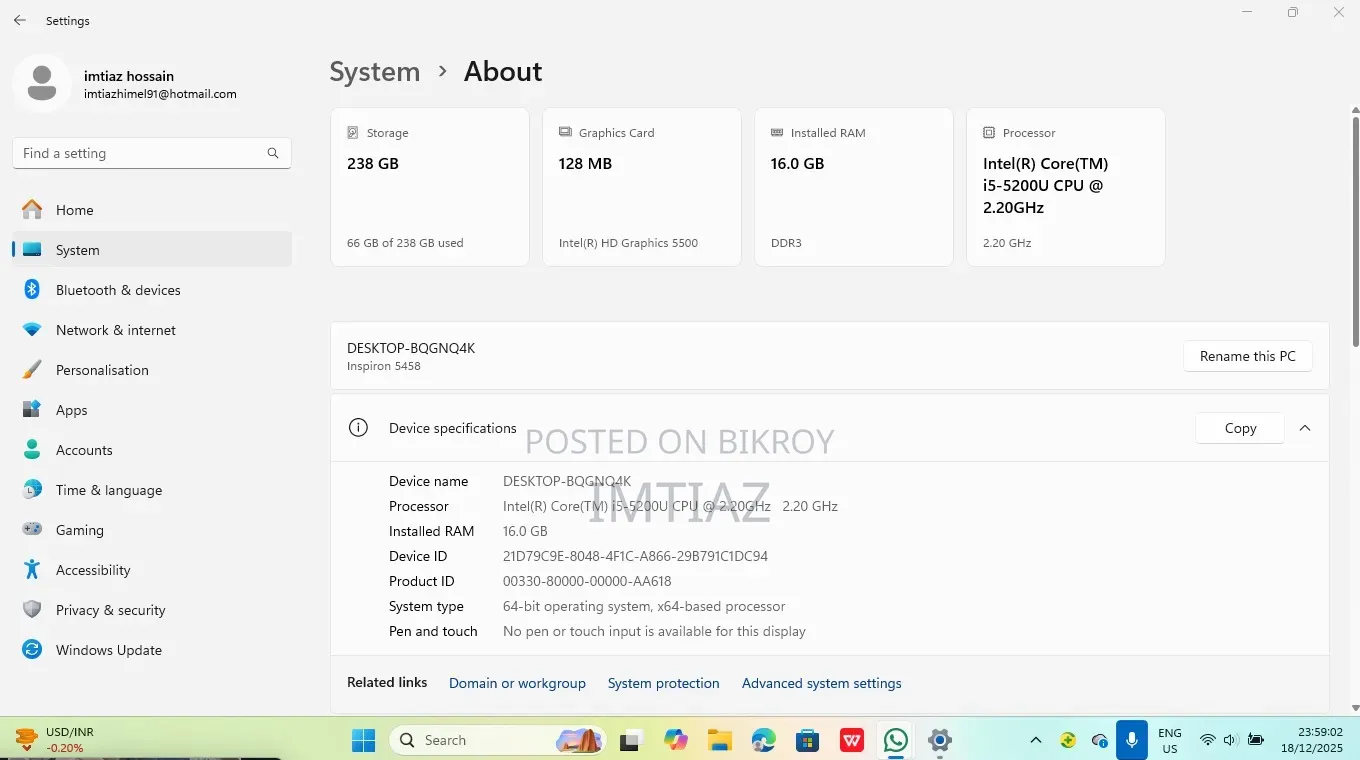Open the clock and date 18/12/2025
Viewport: 1360px width, 760px height.
pos(1312,740)
